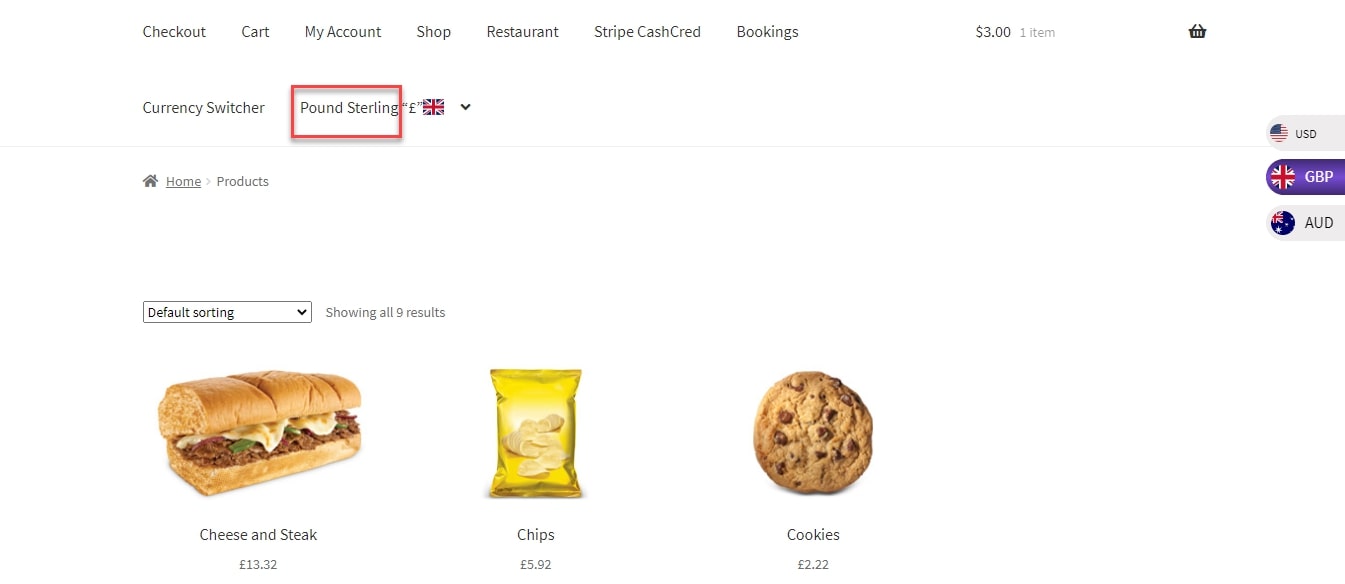This screenshot has height=584, width=1345.
Task: Open the Checkout menu item
Action: [x=174, y=32]
